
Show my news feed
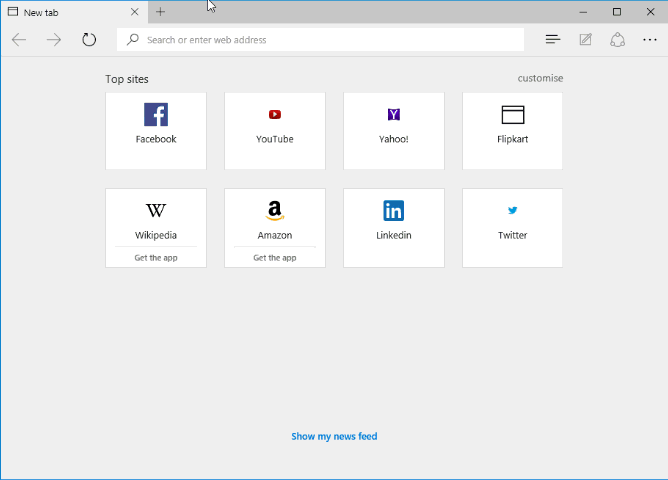[334, 436]
